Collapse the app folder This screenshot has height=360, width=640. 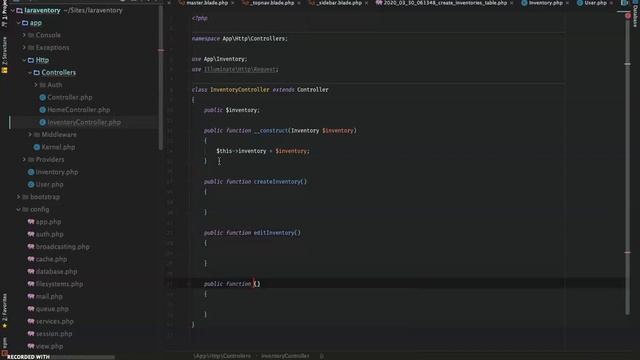pyautogui.click(x=18, y=23)
